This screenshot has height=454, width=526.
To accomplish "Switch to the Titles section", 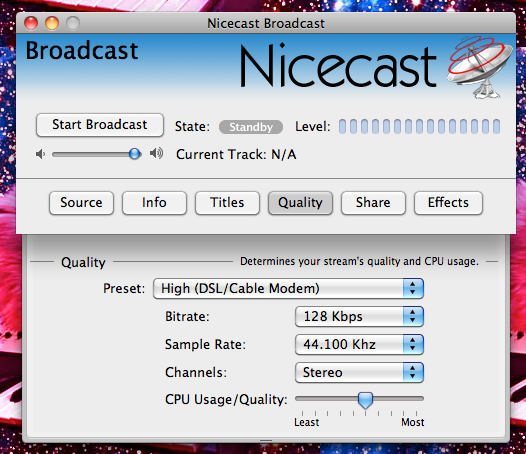I will tap(227, 203).
